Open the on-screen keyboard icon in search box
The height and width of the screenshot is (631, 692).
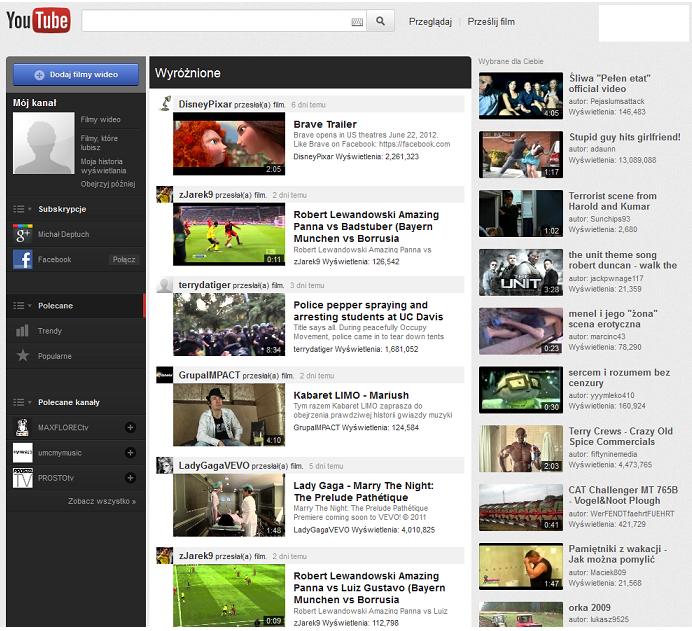pyautogui.click(x=357, y=21)
